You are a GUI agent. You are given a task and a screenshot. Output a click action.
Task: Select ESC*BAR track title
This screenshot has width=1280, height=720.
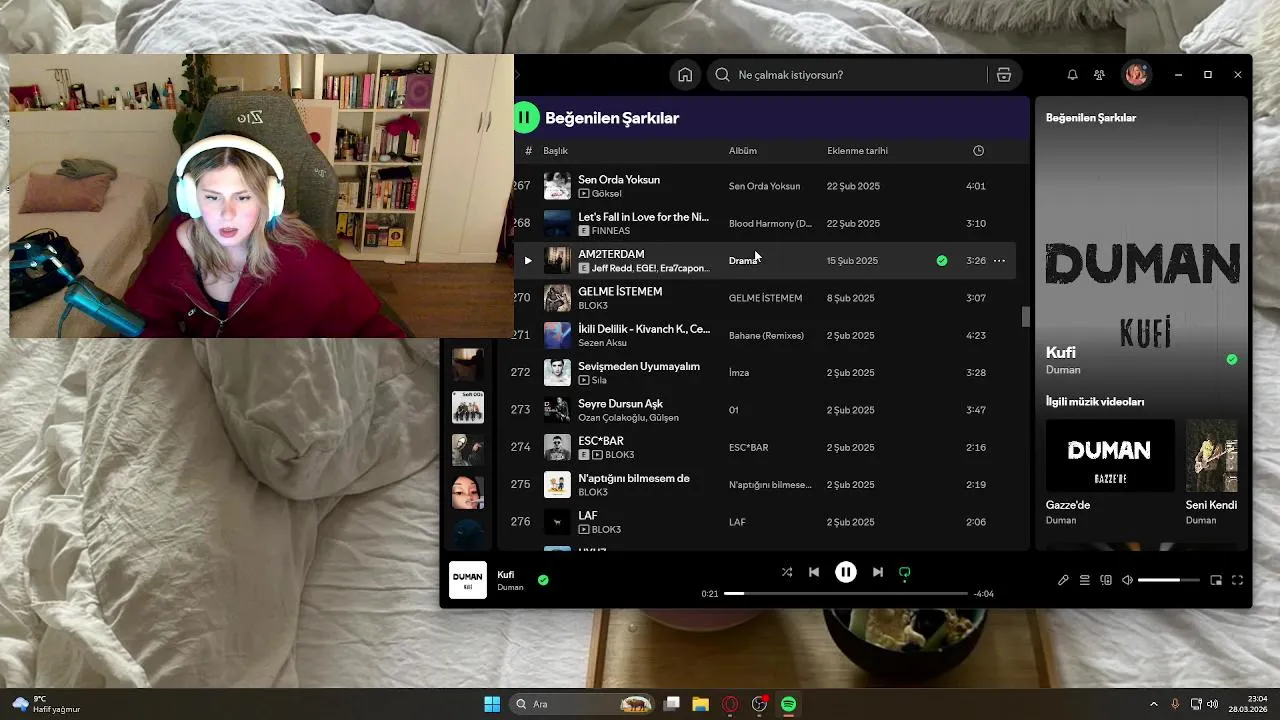coord(601,441)
